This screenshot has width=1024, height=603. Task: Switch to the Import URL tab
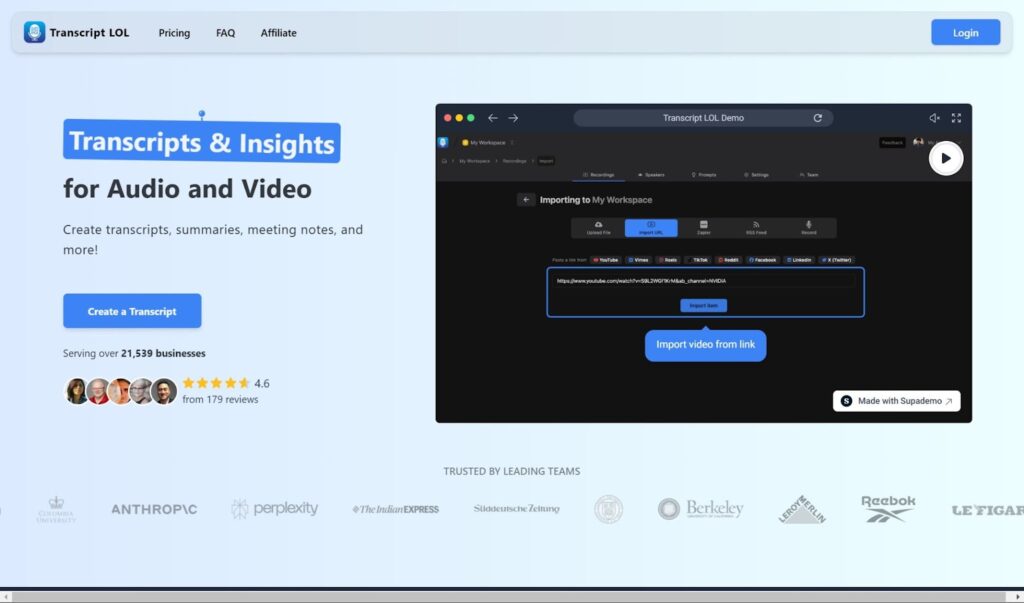click(651, 228)
